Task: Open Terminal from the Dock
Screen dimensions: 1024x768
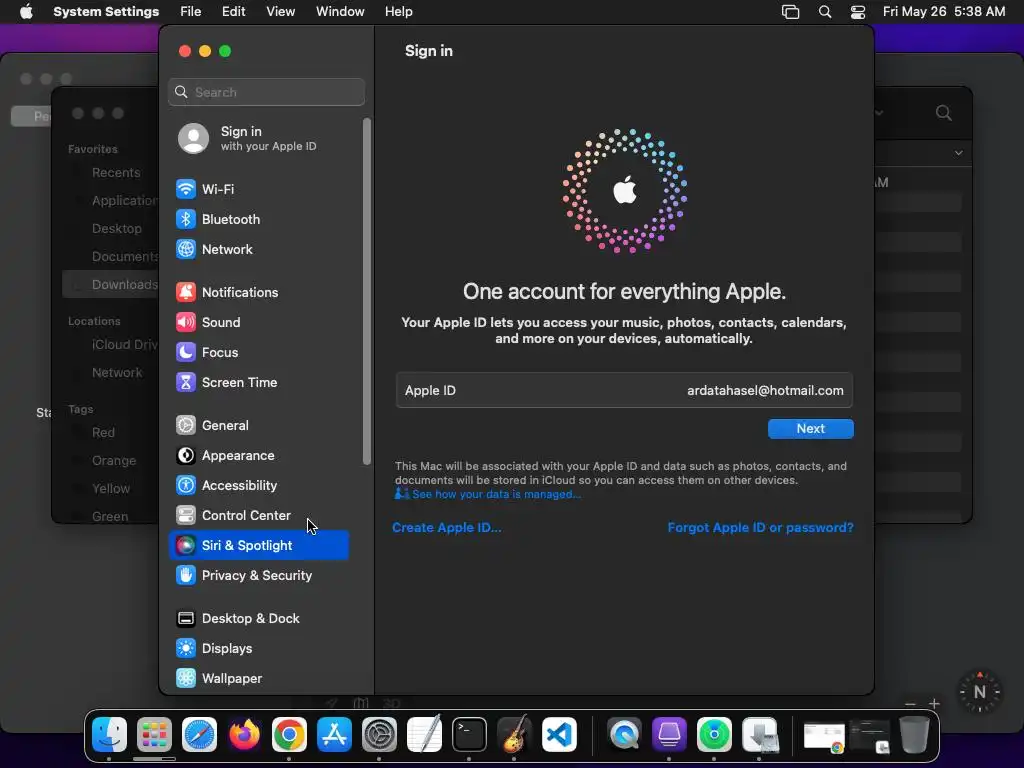Action: point(470,735)
